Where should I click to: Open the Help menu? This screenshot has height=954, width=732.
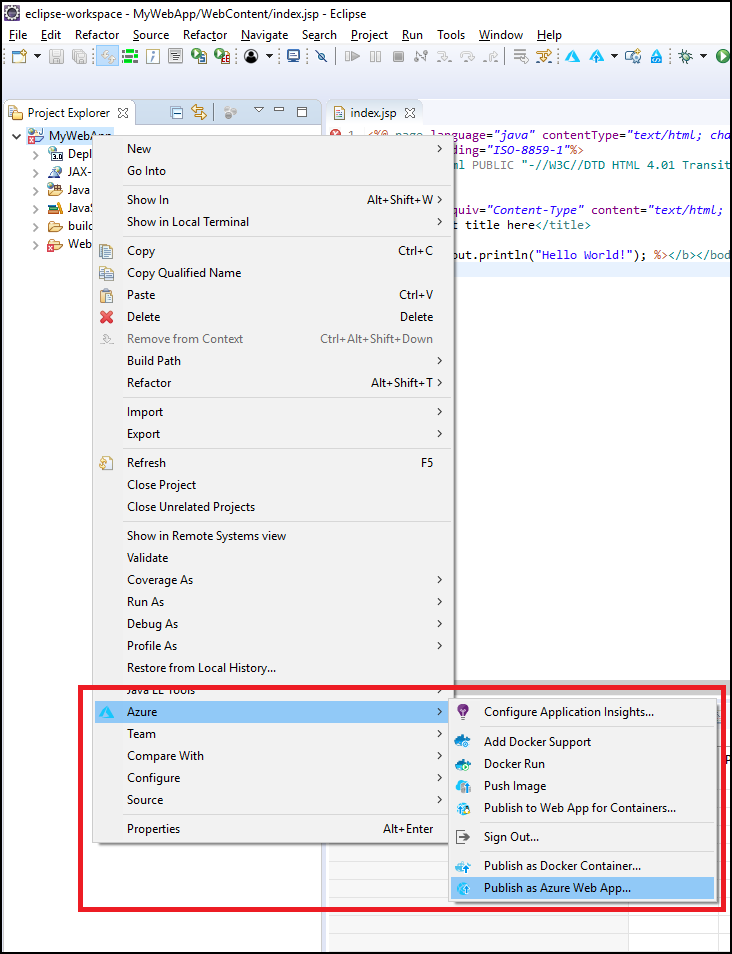[x=549, y=35]
